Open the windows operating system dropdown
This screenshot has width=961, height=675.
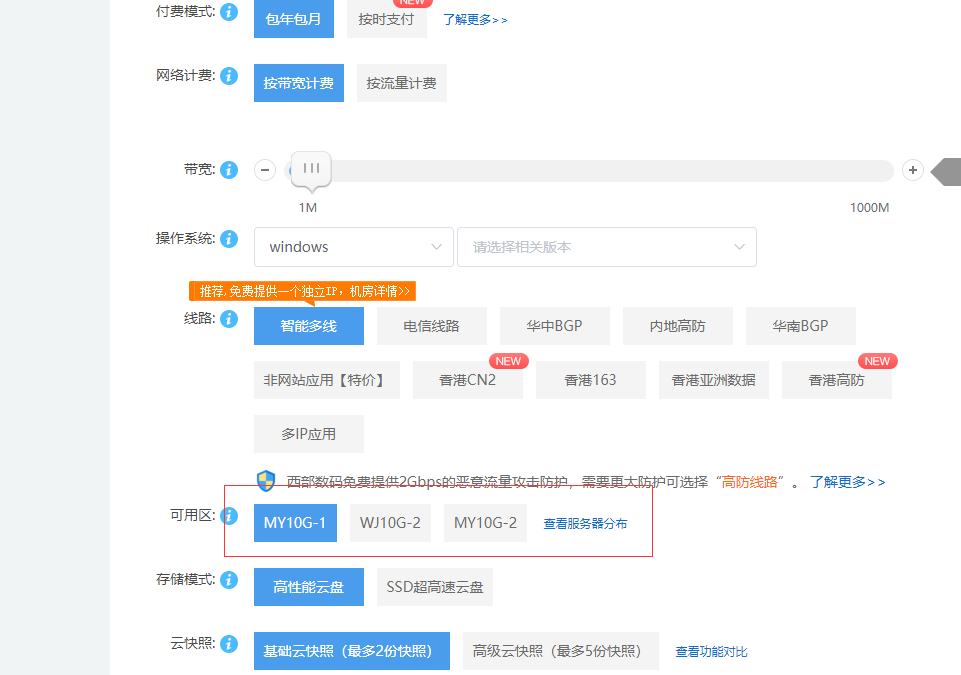pyautogui.click(x=354, y=247)
